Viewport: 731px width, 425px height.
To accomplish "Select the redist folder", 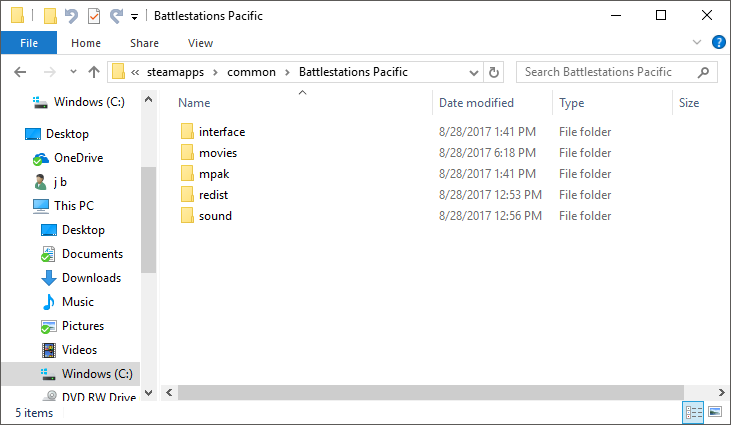I will tap(204, 195).
